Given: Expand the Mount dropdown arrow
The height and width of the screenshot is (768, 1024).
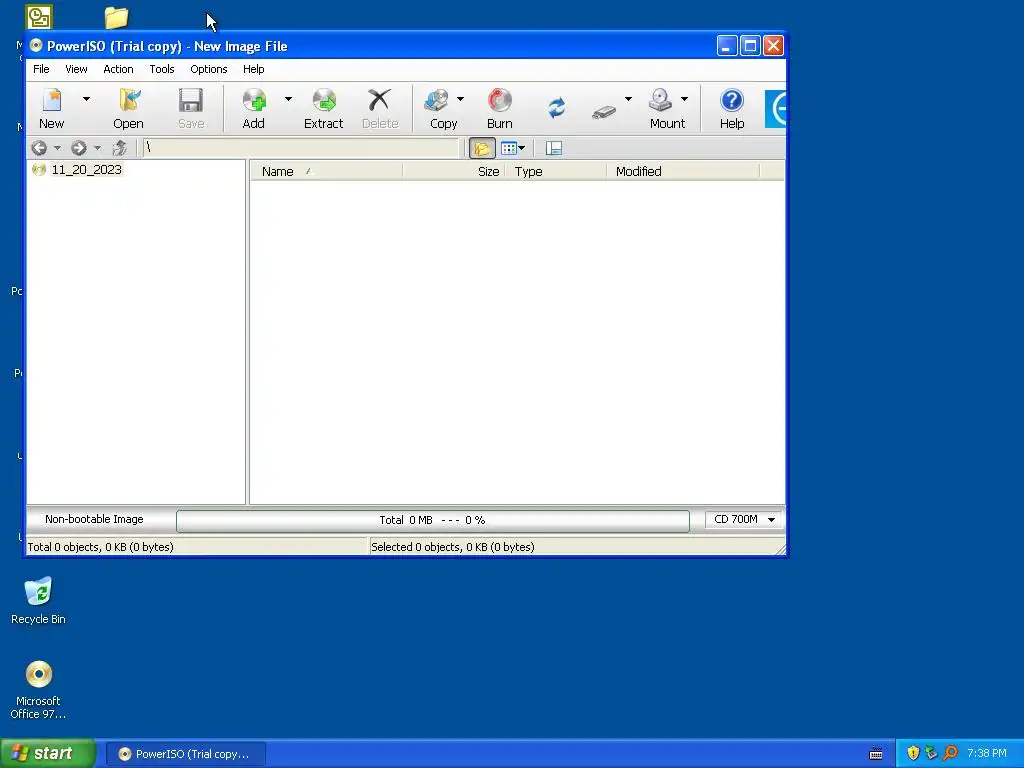Looking at the screenshot, I should click(x=684, y=99).
